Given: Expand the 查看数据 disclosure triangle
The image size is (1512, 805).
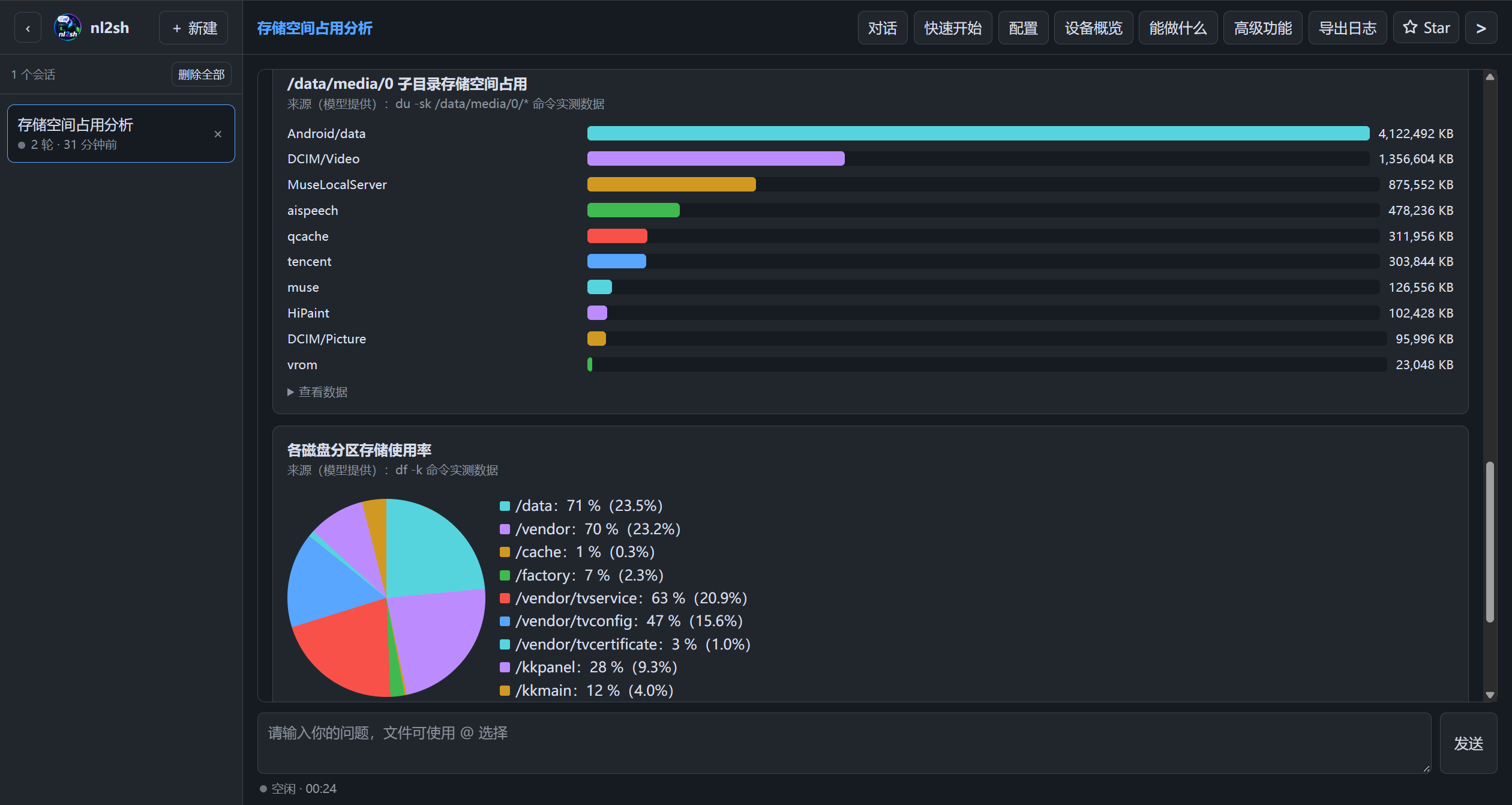Looking at the screenshot, I should pyautogui.click(x=290, y=392).
